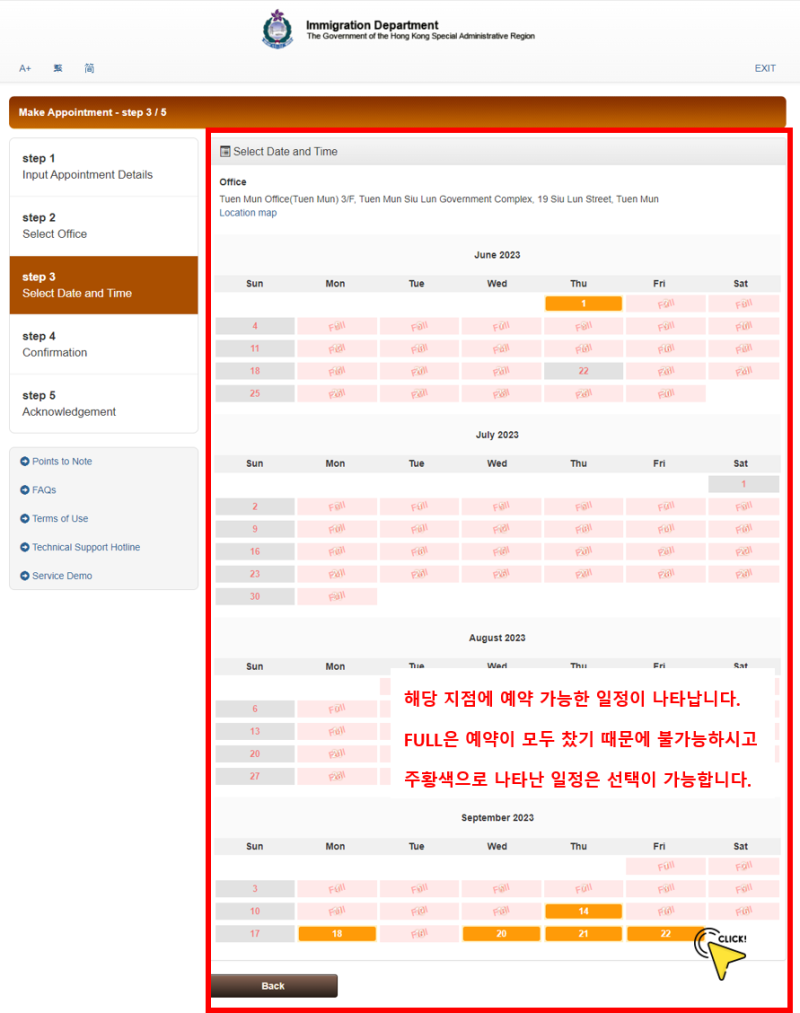Click the EXIT link
Screen dimensions: 800x1013
click(x=765, y=68)
